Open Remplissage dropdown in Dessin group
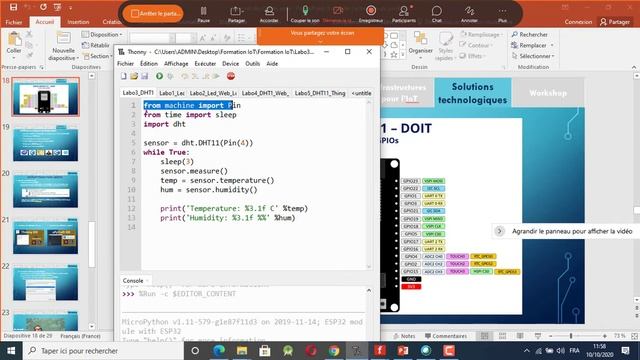This screenshot has width=640, height=360. [482, 35]
